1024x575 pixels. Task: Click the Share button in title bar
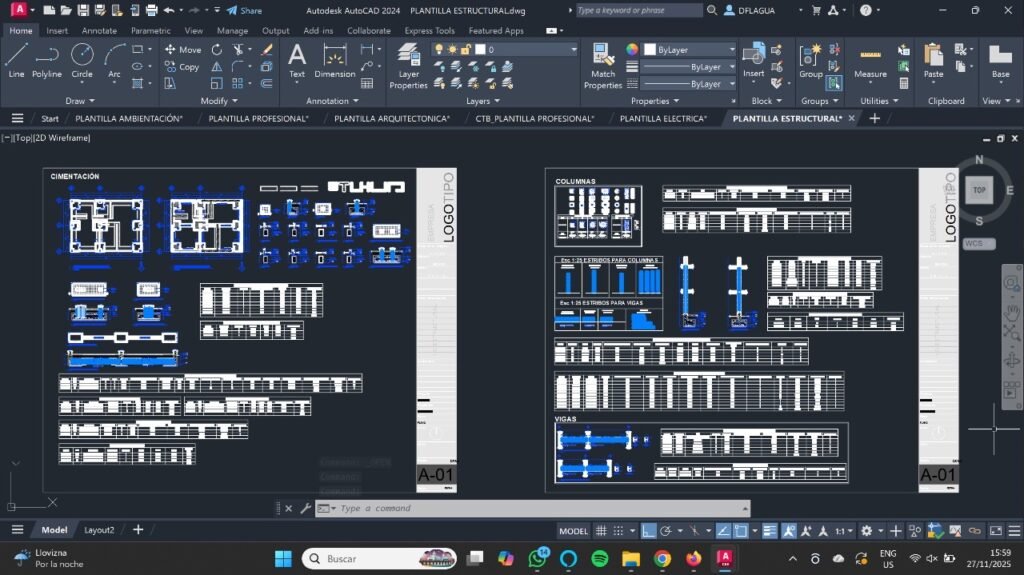coord(244,10)
